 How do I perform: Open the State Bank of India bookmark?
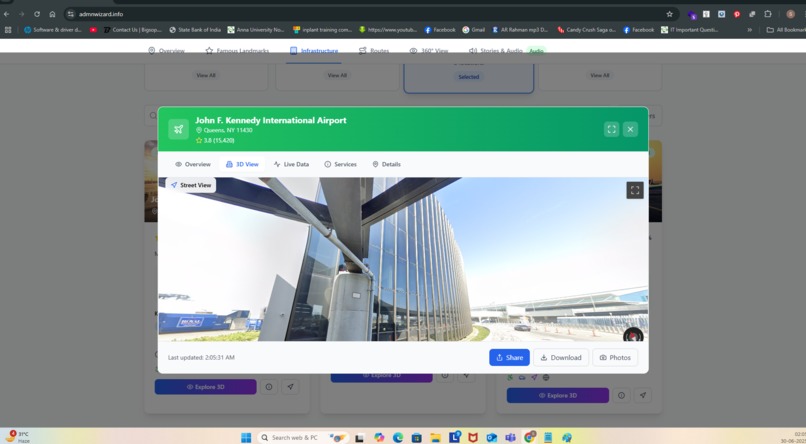pos(195,30)
